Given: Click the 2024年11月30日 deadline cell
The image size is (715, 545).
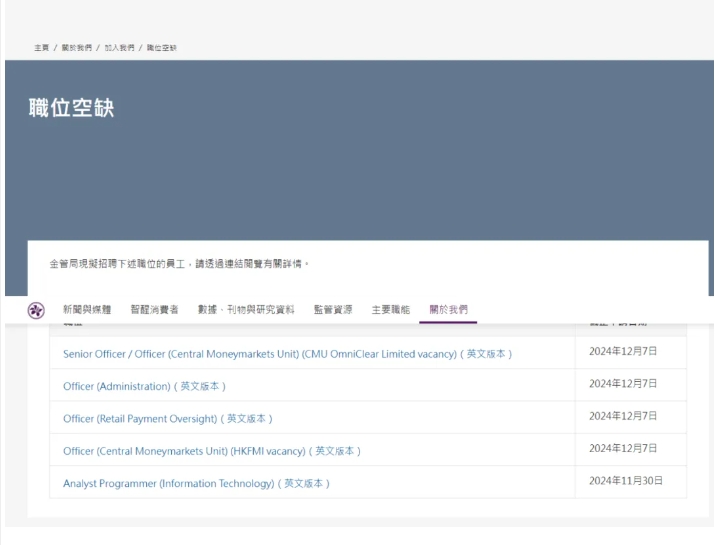Looking at the screenshot, I should tap(626, 481).
